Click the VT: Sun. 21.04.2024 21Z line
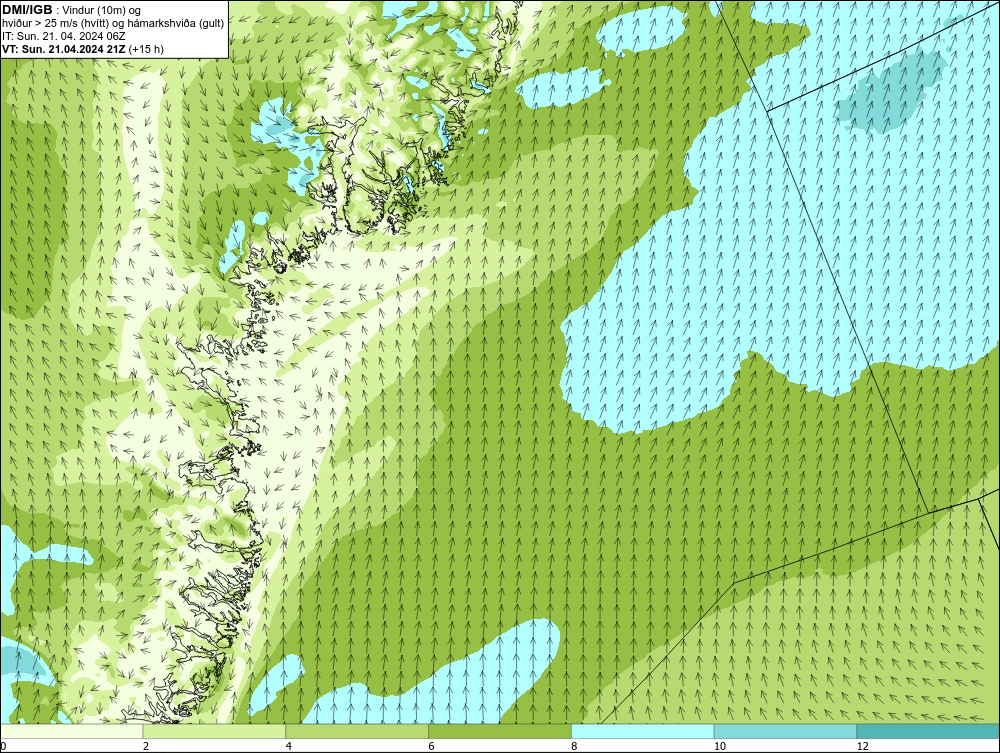 pyautogui.click(x=83, y=49)
